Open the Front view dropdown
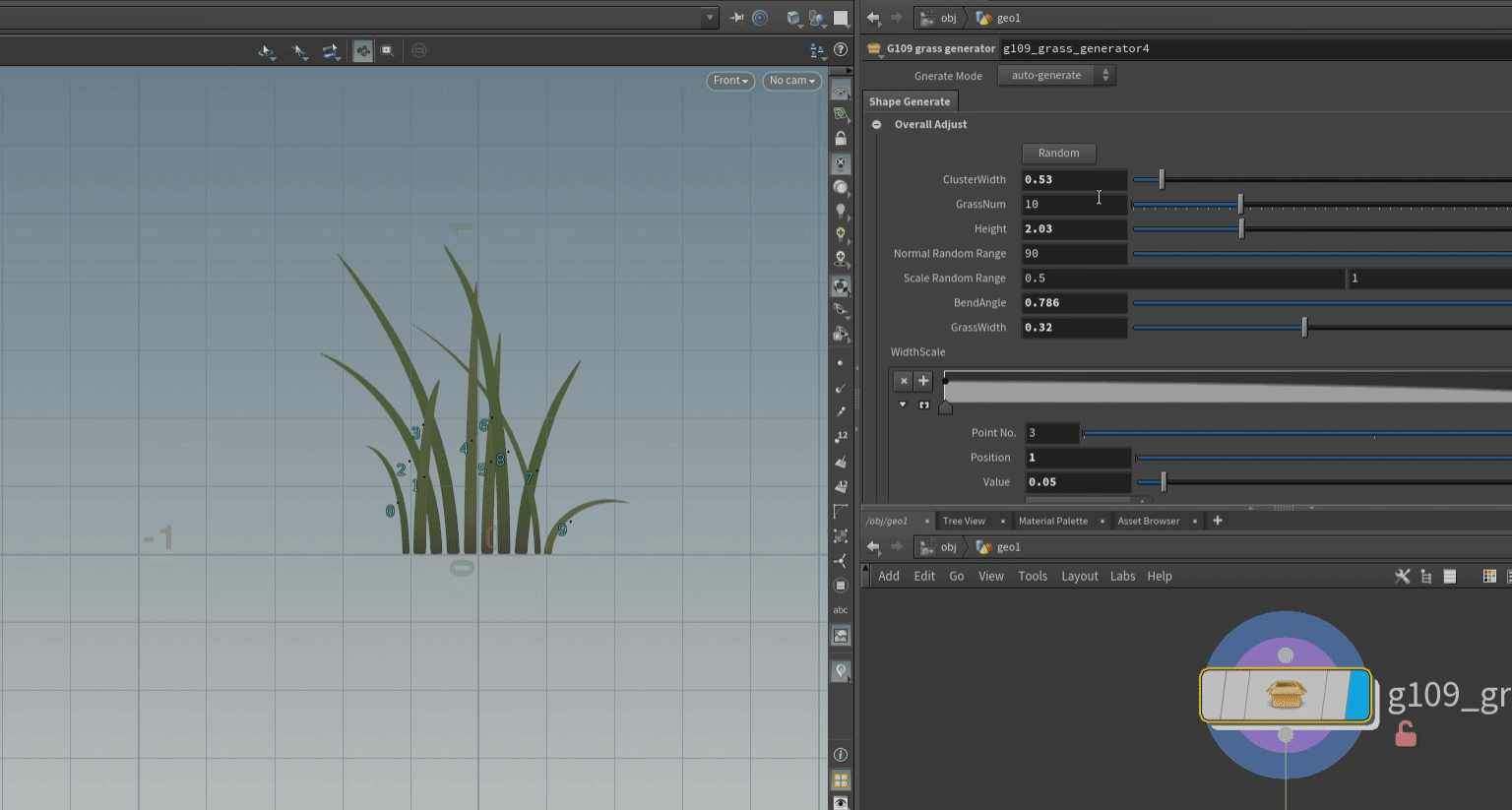This screenshot has width=1512, height=810. pos(730,81)
